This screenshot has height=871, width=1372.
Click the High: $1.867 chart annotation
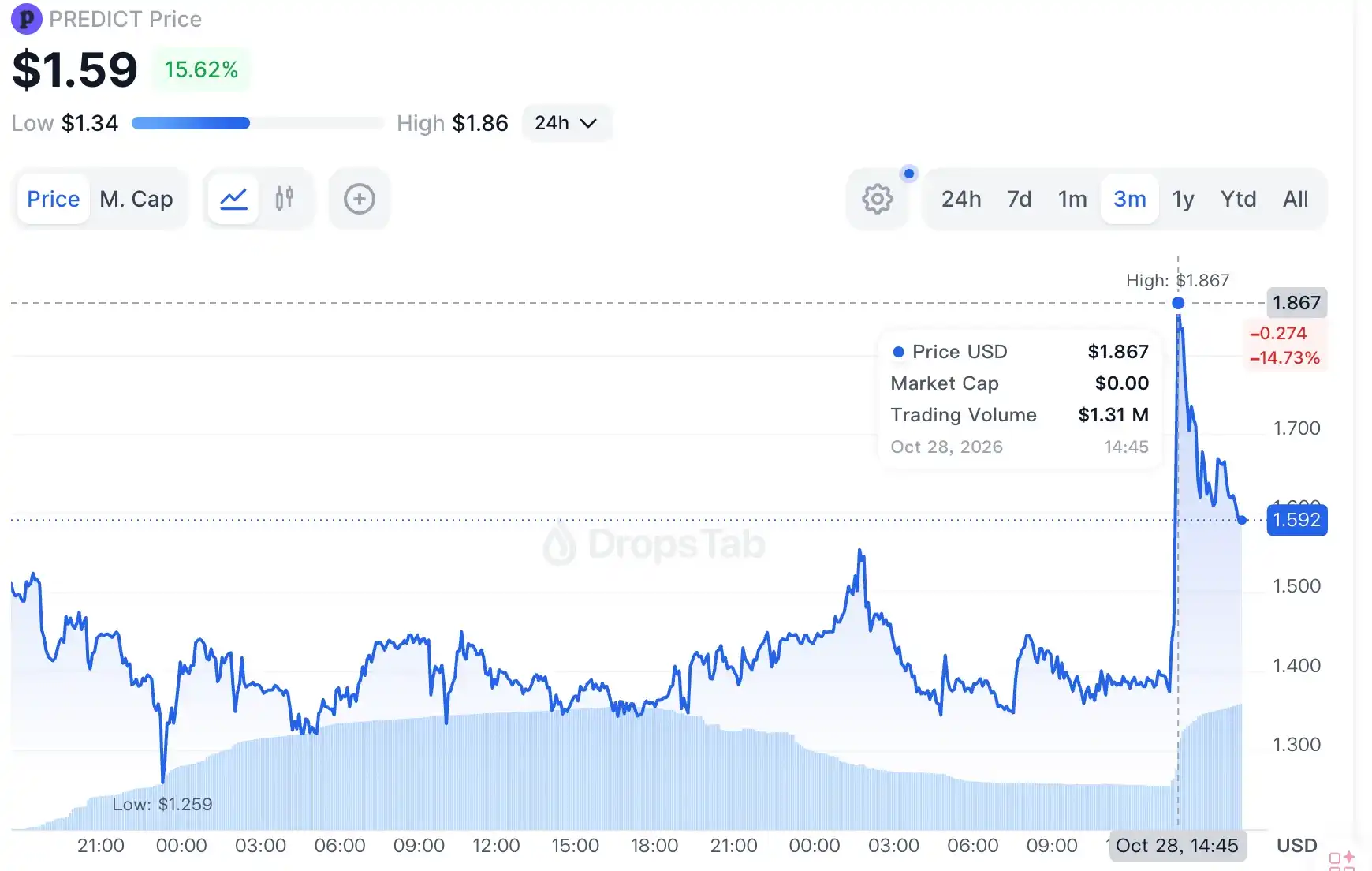[1177, 280]
